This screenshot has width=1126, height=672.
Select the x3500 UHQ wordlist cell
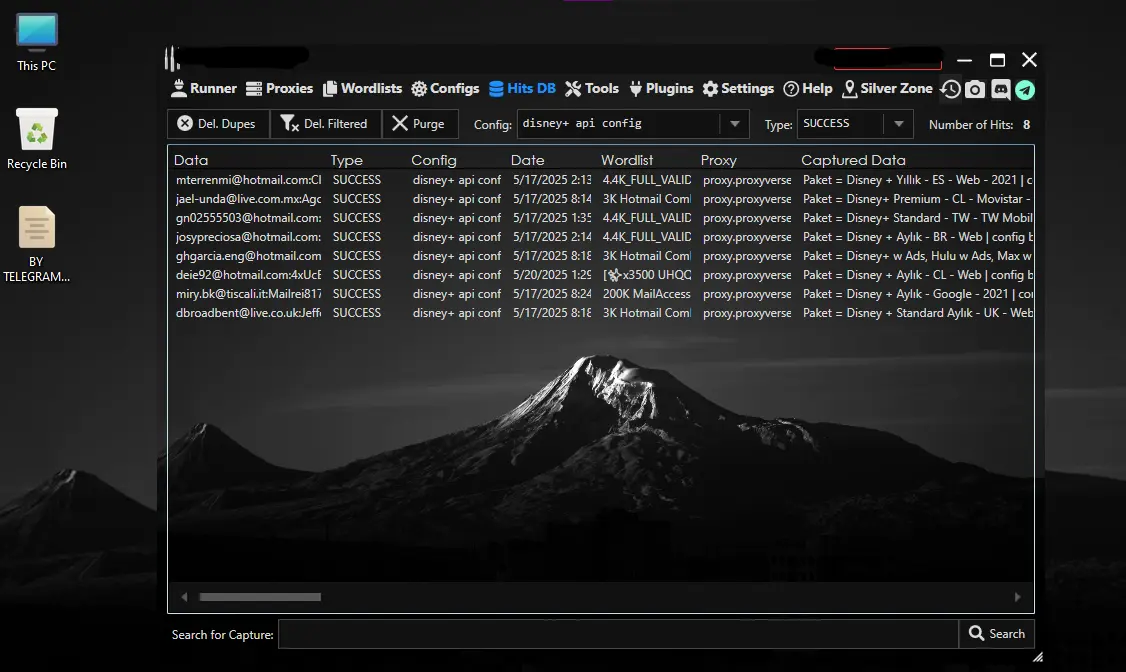tap(646, 275)
